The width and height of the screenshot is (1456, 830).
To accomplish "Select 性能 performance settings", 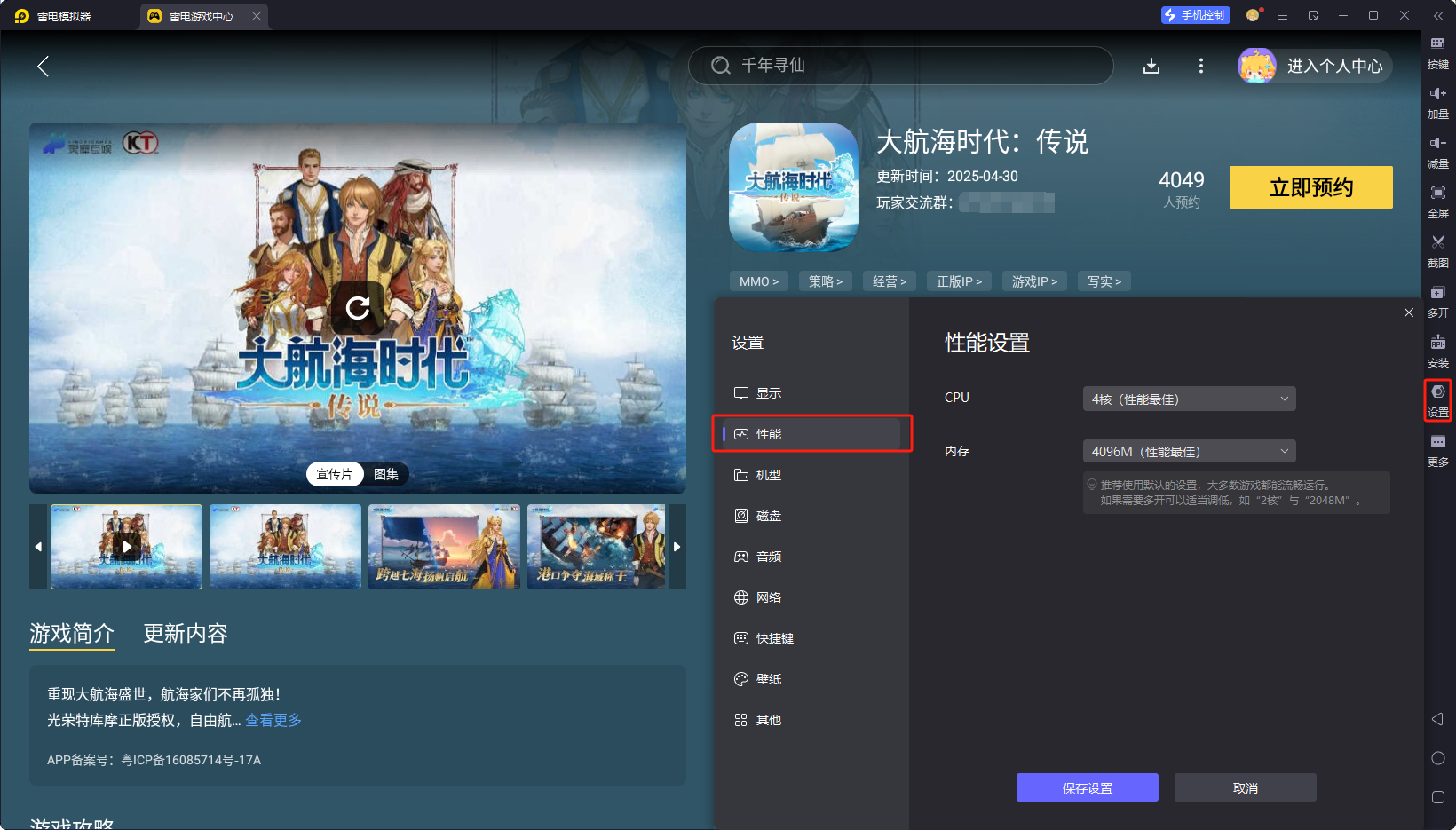I will pos(811,434).
